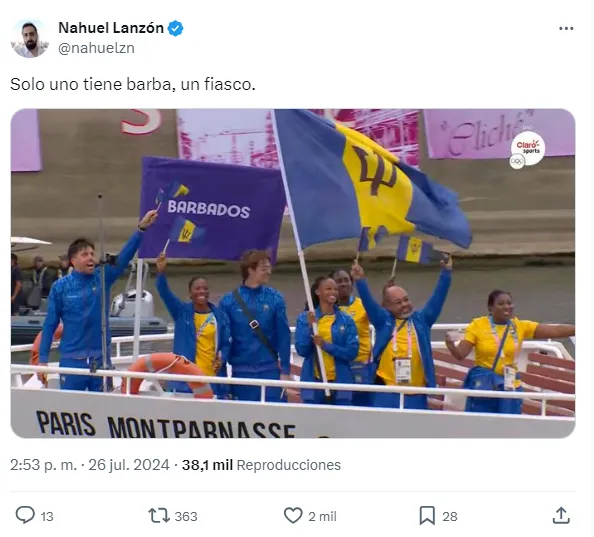Image resolution: width=594 pixels, height=537 pixels.
Task: Play the Barbados delegation boat video
Action: (293, 273)
